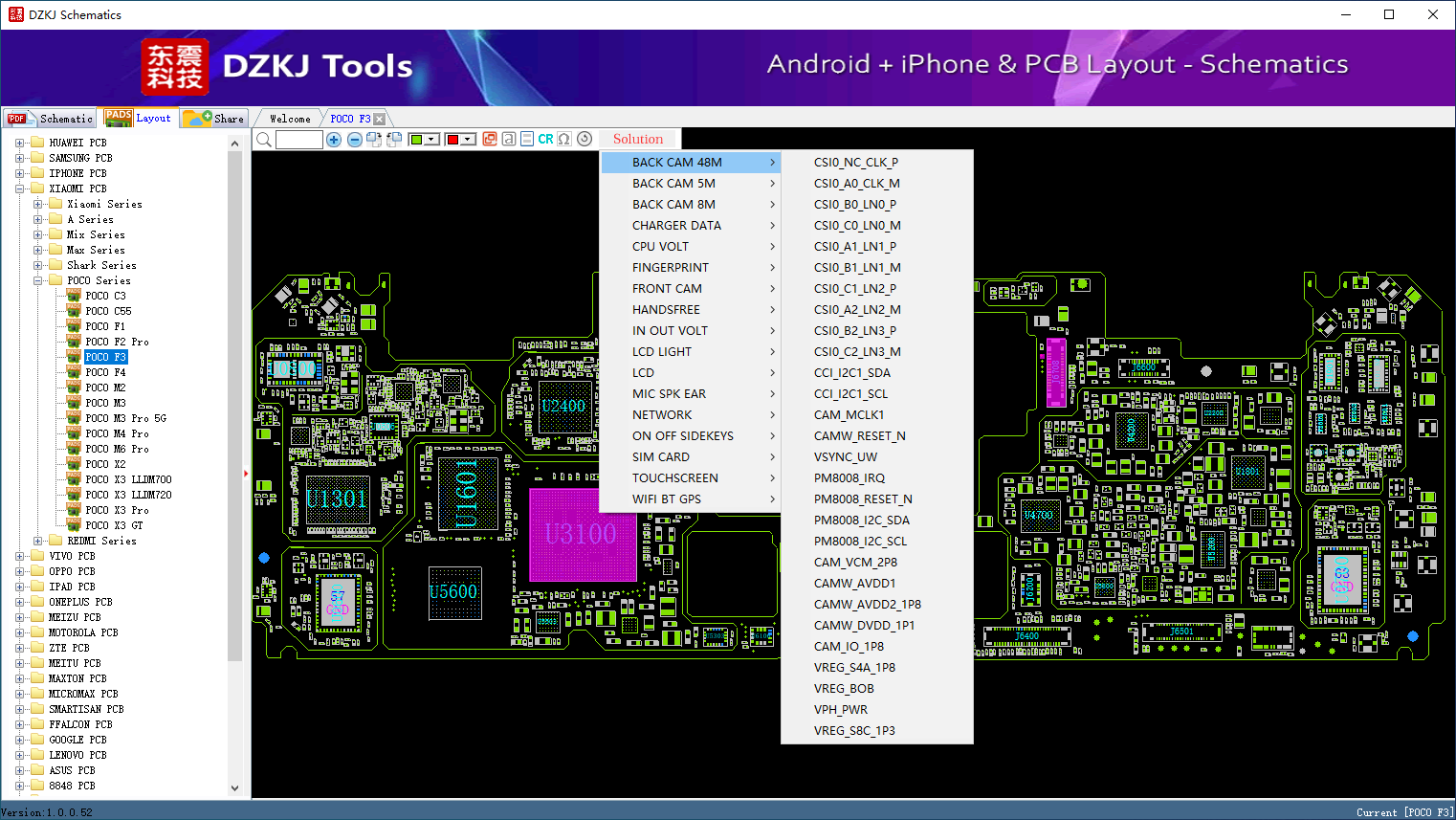1456x820 pixels.
Task: Switch to the Layout tab
Action: [139, 118]
